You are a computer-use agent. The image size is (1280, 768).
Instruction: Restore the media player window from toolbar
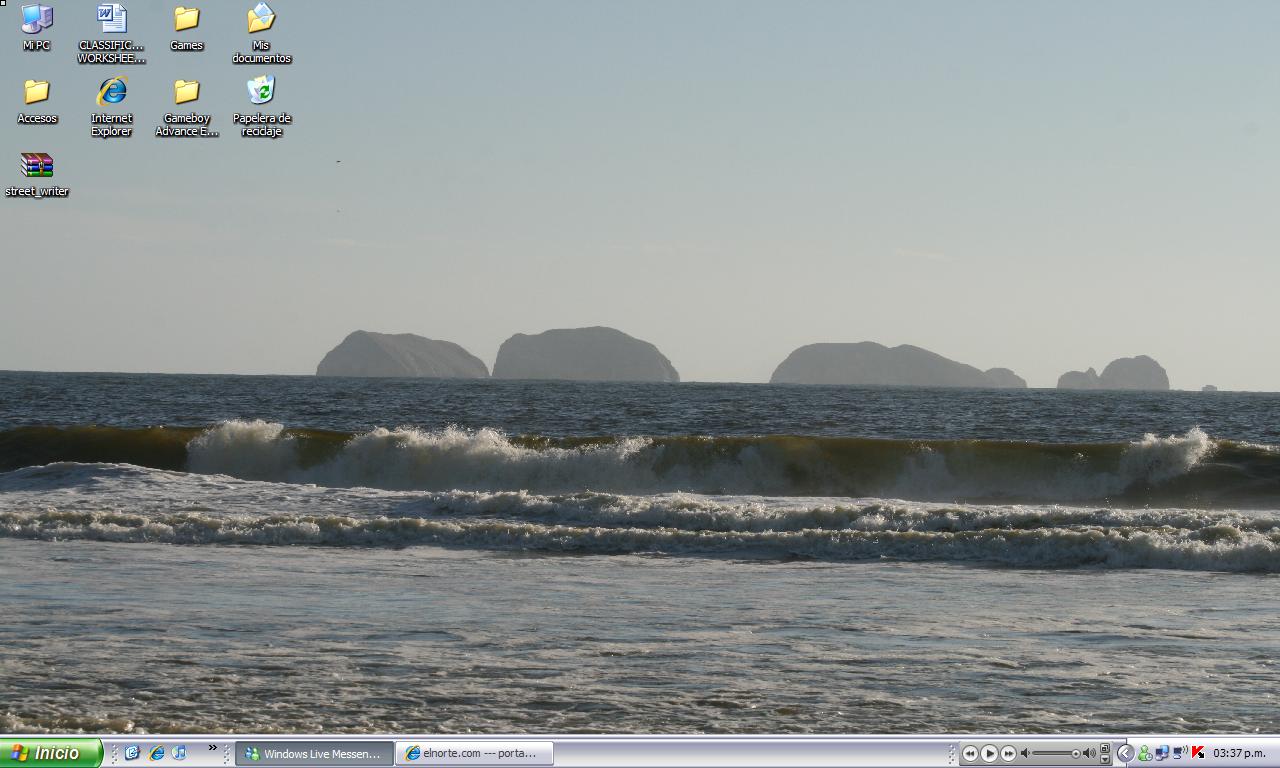coord(1105,748)
